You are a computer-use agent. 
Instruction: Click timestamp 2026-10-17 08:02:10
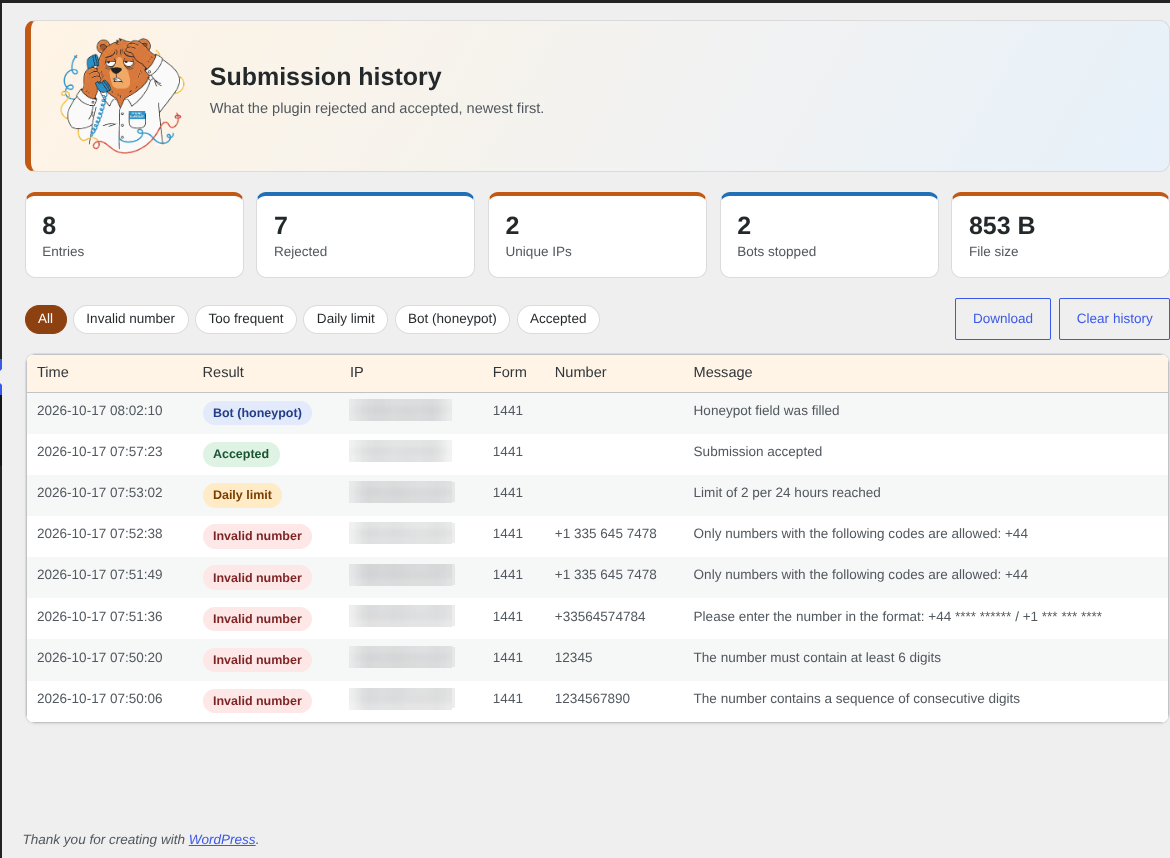[100, 410]
